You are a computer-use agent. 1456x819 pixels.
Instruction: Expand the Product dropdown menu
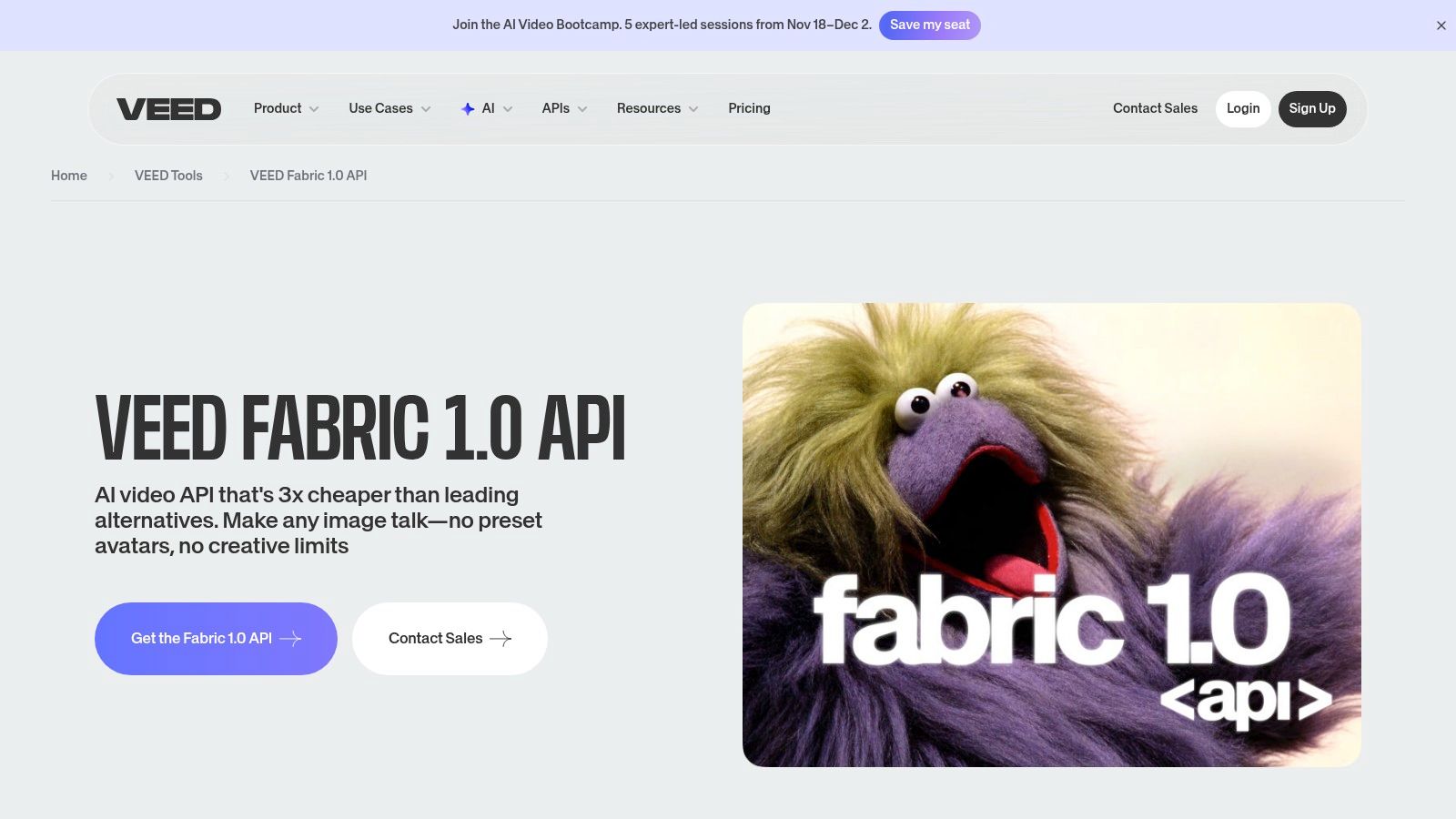286,108
